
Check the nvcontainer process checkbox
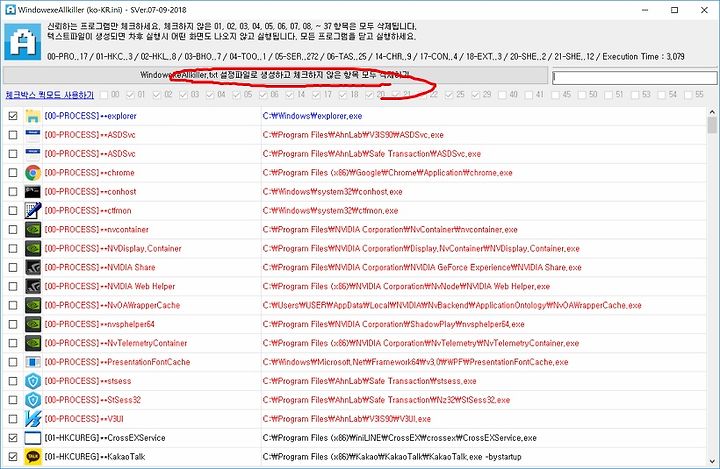click(x=13, y=229)
